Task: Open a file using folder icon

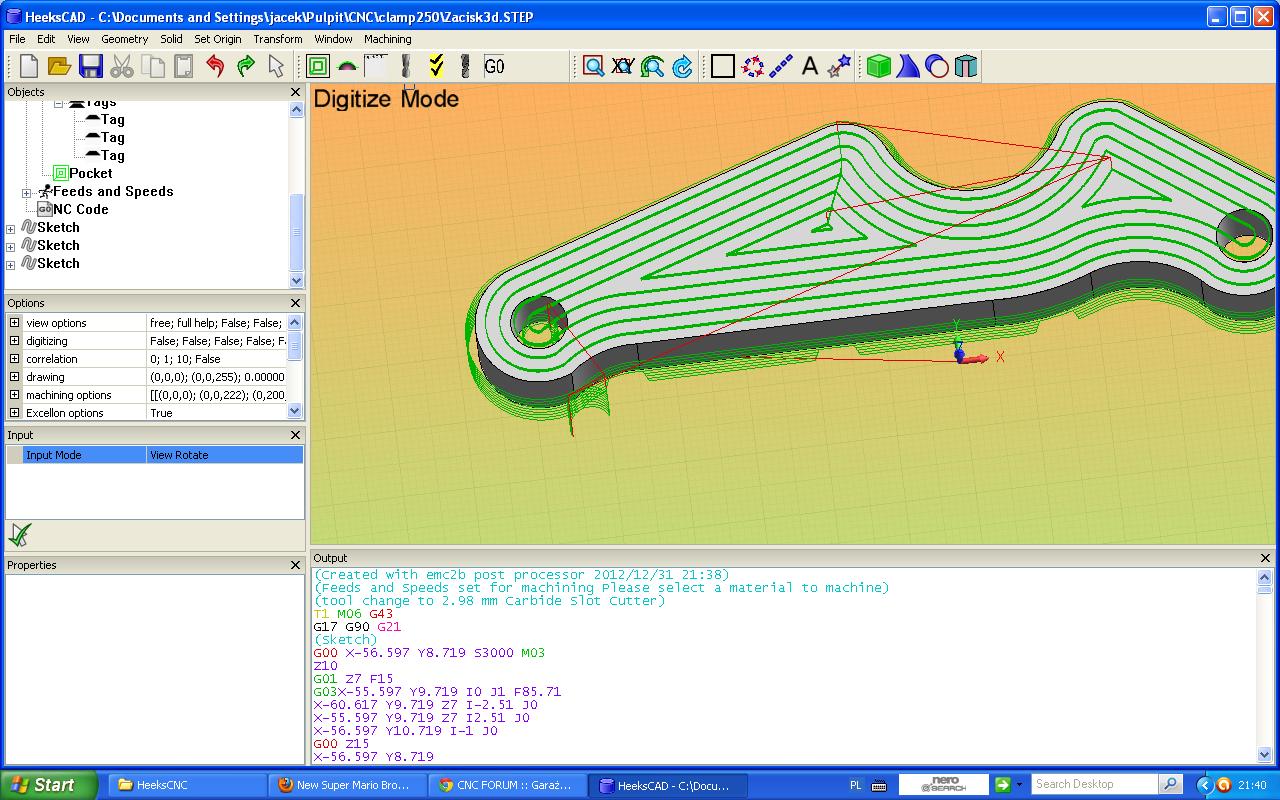Action: tap(60, 66)
